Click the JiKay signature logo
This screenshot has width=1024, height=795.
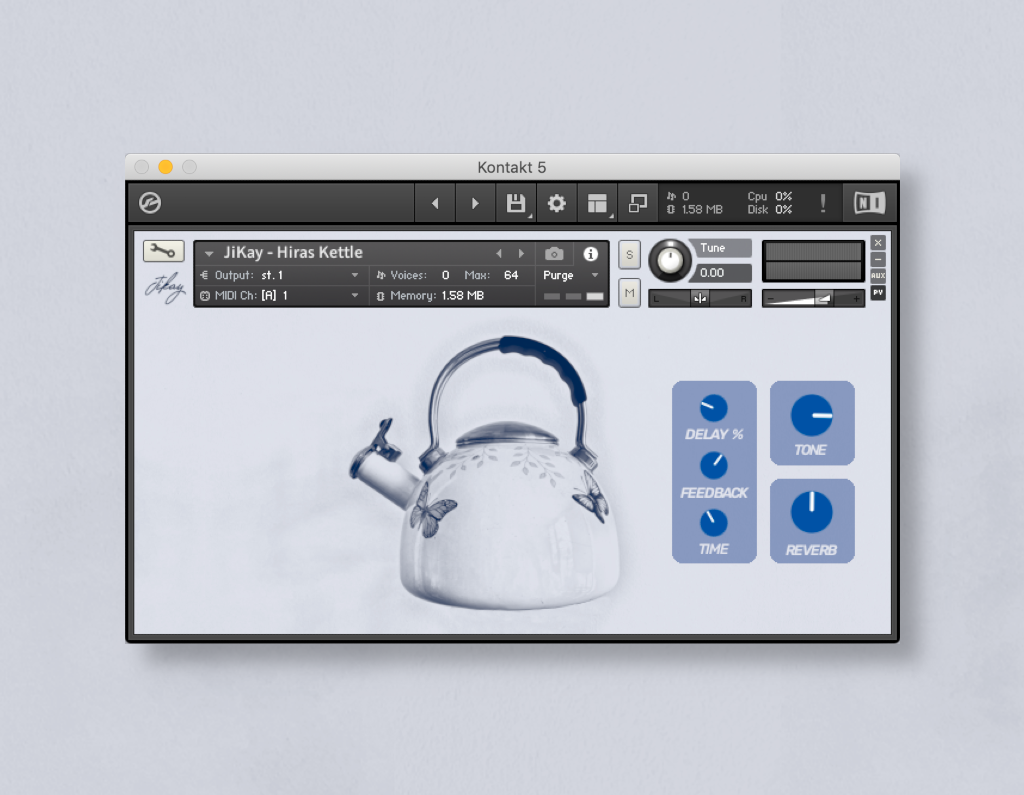[x=165, y=287]
